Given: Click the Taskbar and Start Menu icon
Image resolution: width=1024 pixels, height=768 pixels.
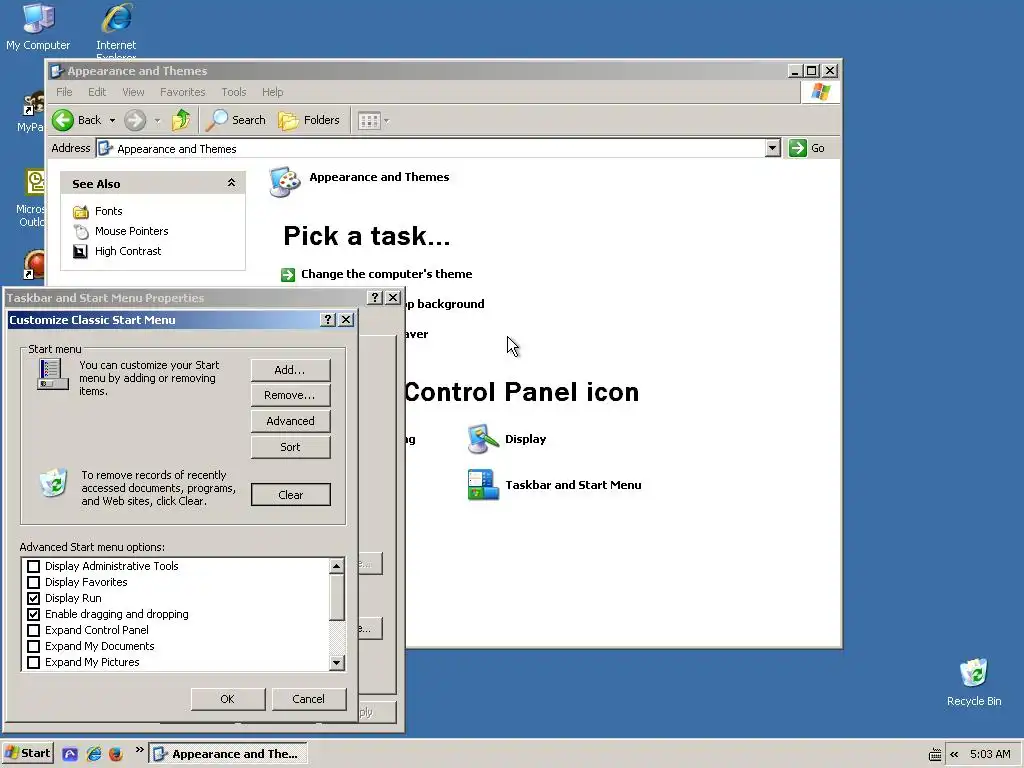Looking at the screenshot, I should 483,485.
